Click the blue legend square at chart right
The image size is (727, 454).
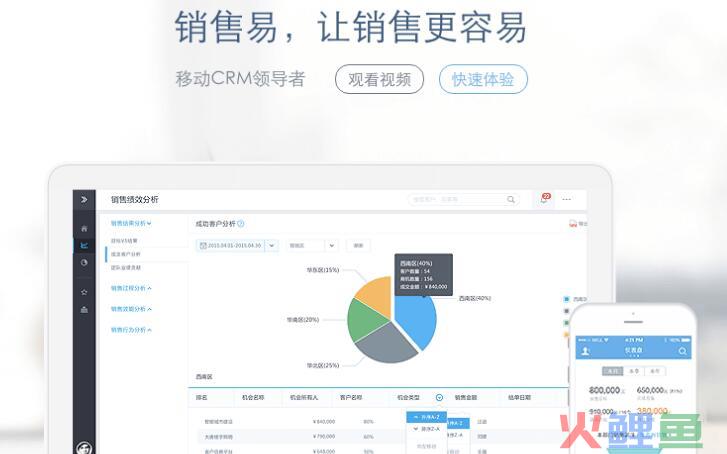pyautogui.click(x=567, y=299)
